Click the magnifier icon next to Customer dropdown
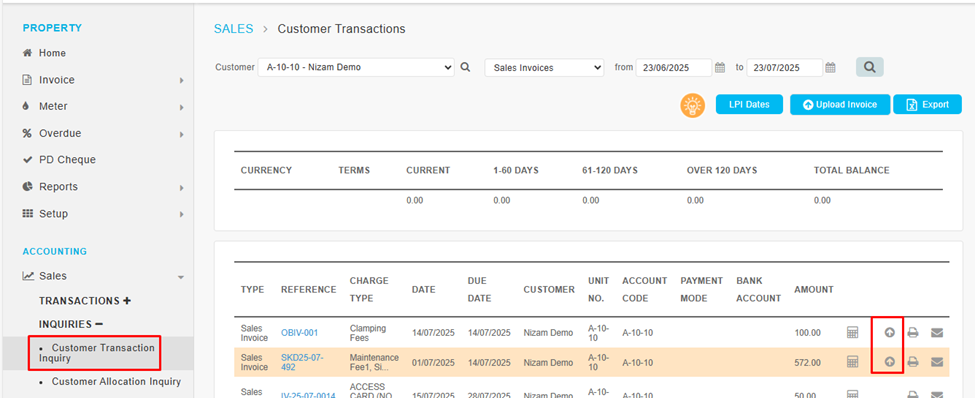 465,67
